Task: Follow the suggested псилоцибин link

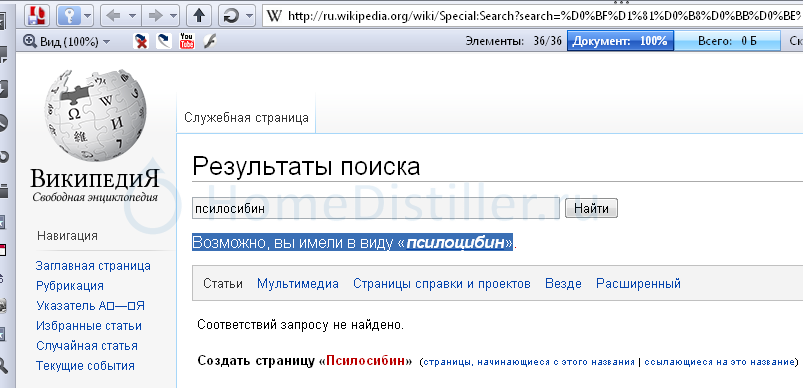Action: pyautogui.click(x=456, y=243)
